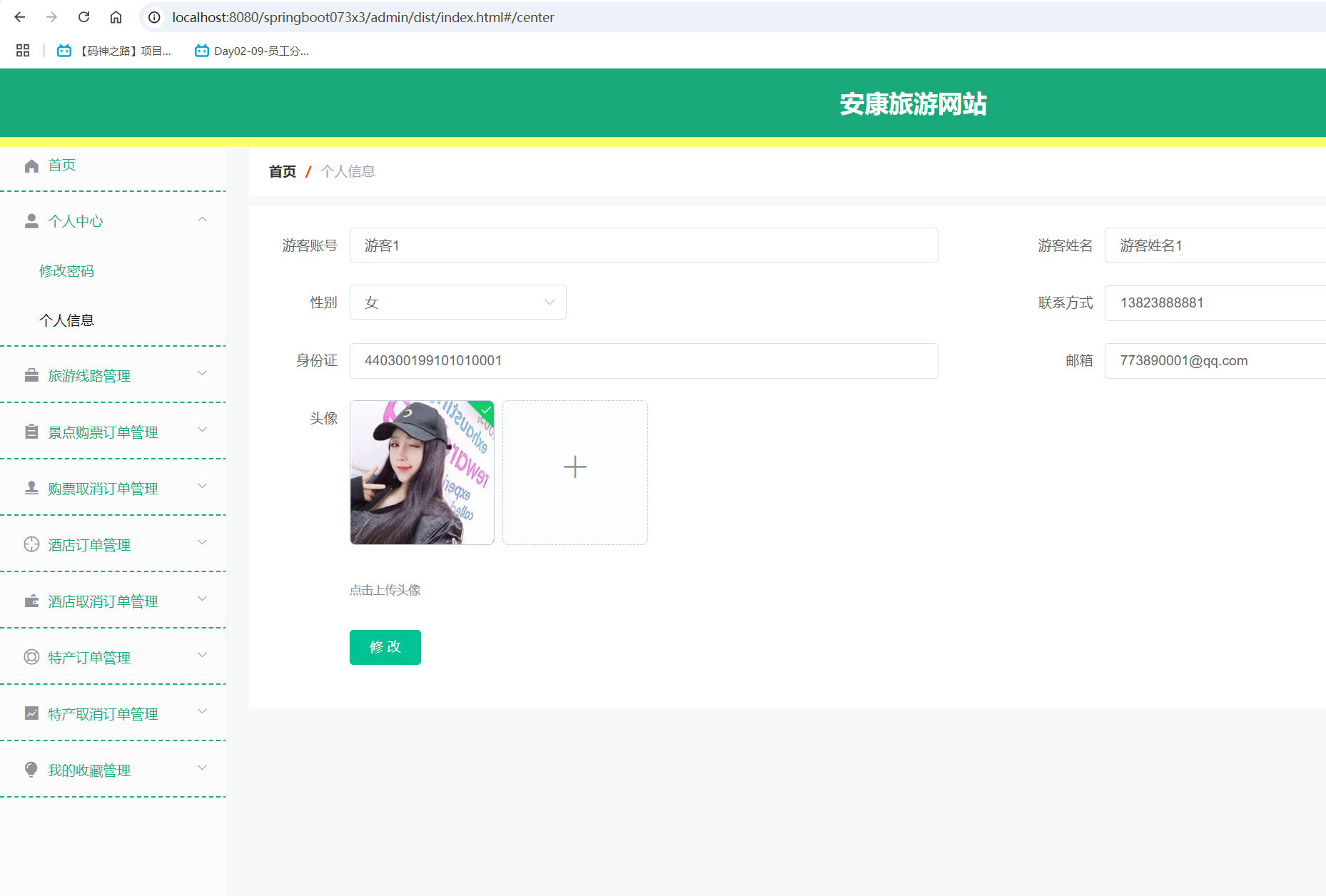Click the home icon beside 首页
The image size is (1326, 896).
click(31, 165)
